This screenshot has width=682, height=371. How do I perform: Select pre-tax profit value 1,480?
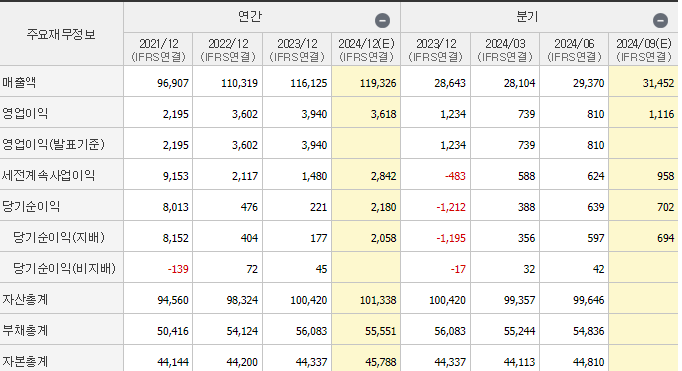point(314,176)
